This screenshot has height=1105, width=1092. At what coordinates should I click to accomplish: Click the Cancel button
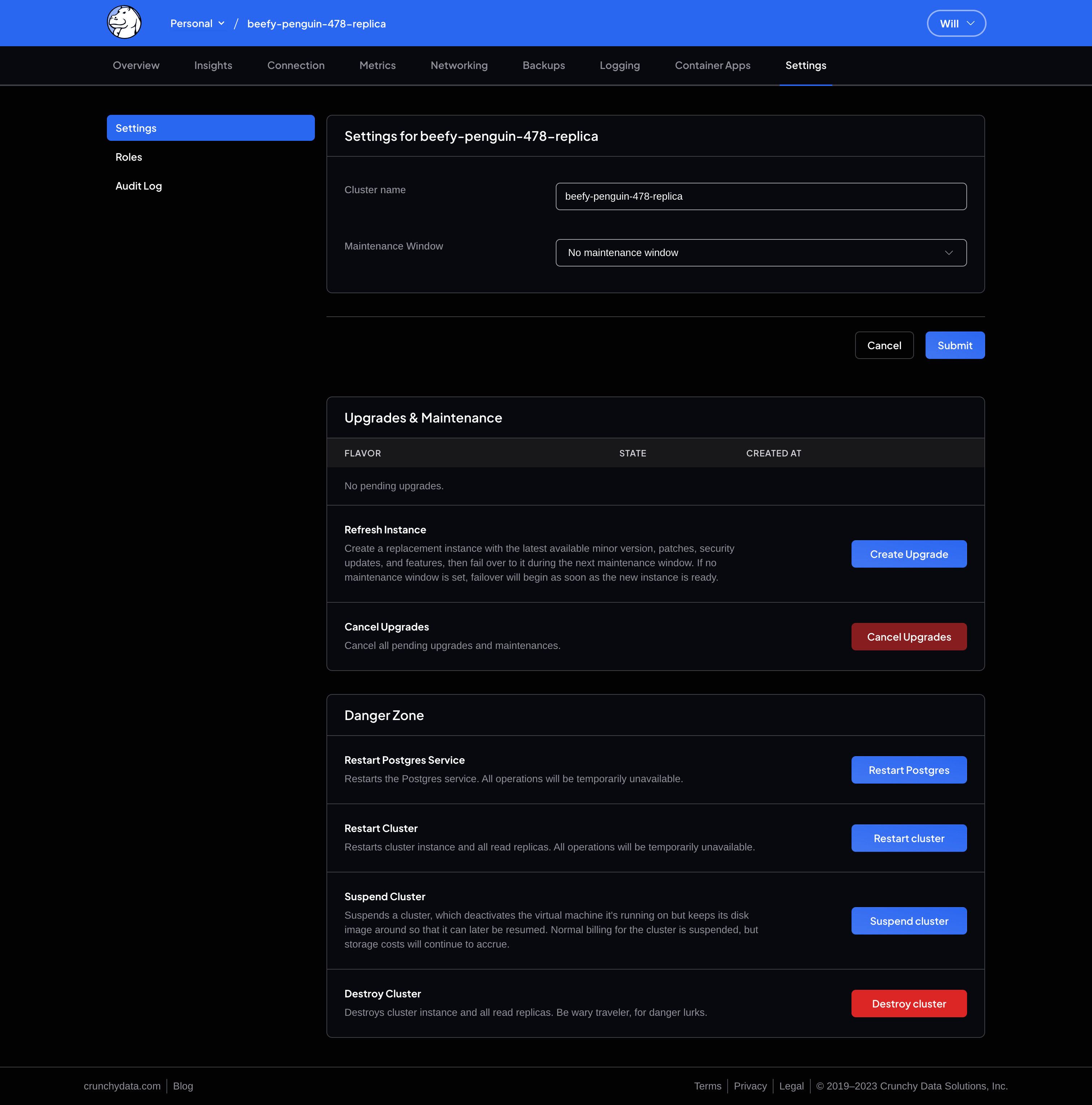(x=884, y=346)
